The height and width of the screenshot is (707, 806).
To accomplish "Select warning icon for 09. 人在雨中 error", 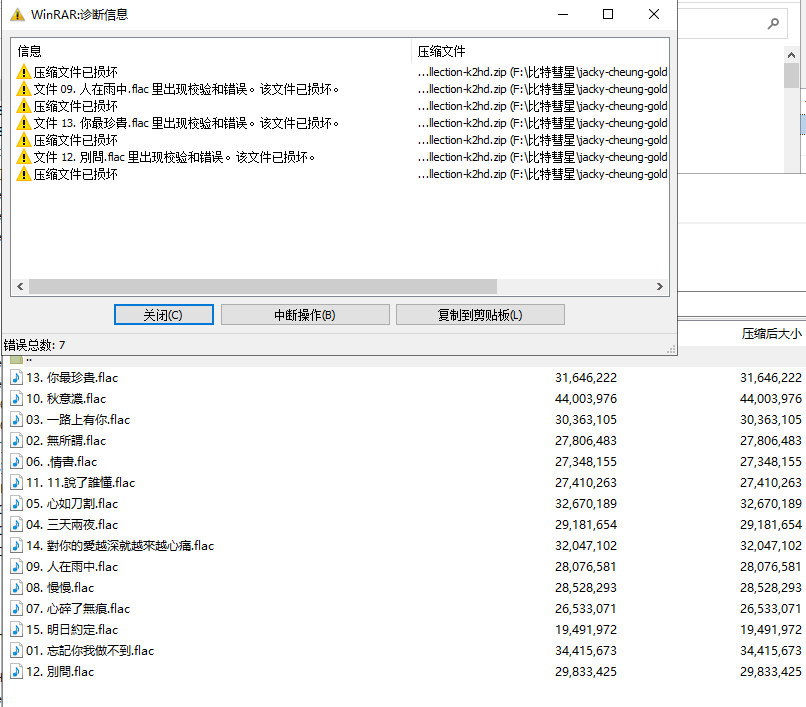I will (24, 89).
